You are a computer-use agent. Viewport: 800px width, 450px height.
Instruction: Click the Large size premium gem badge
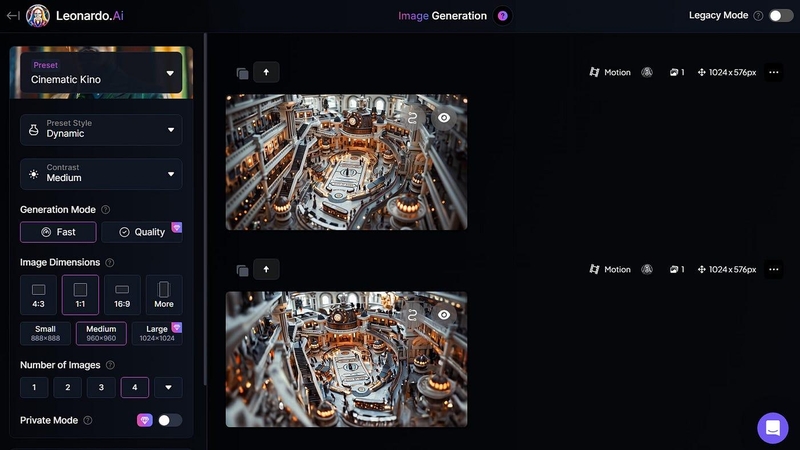pyautogui.click(x=177, y=327)
